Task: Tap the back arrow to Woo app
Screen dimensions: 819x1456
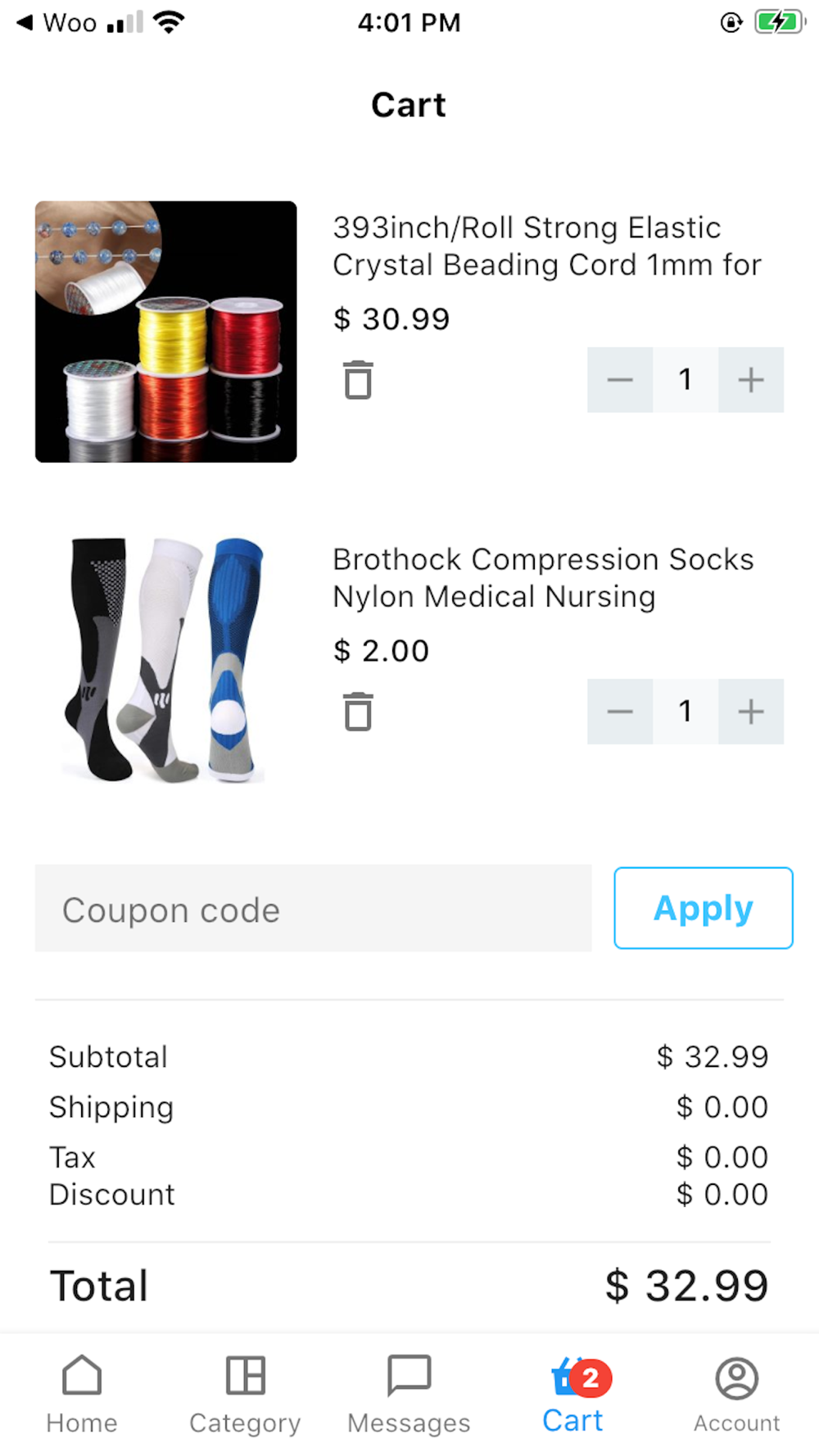Action: pos(25,22)
